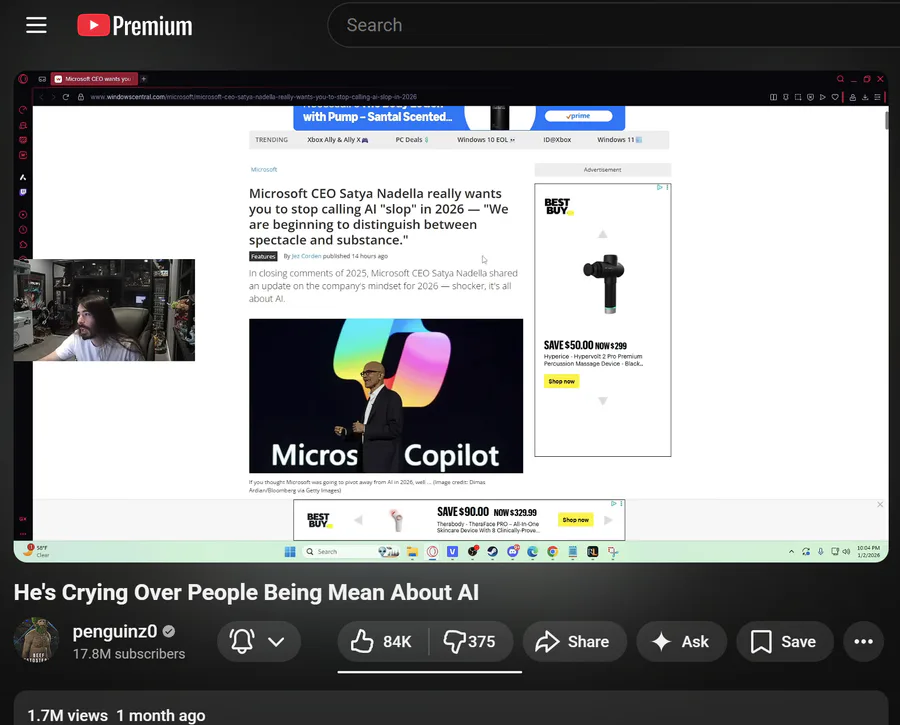900x725 pixels.
Task: In the video, click the Satya Nadella Copilot article image
Action: pos(386,396)
